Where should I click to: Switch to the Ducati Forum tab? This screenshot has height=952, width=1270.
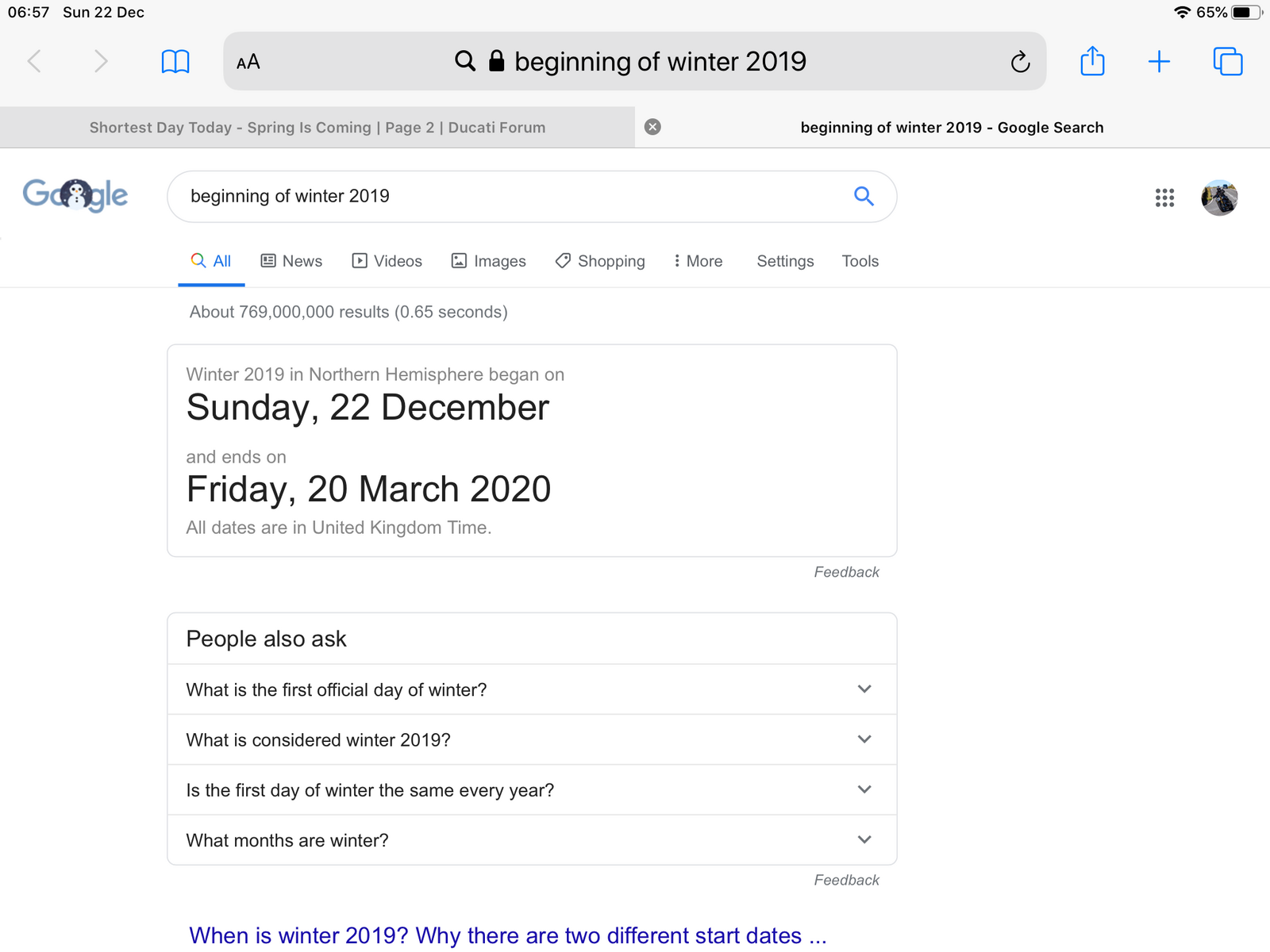(317, 128)
